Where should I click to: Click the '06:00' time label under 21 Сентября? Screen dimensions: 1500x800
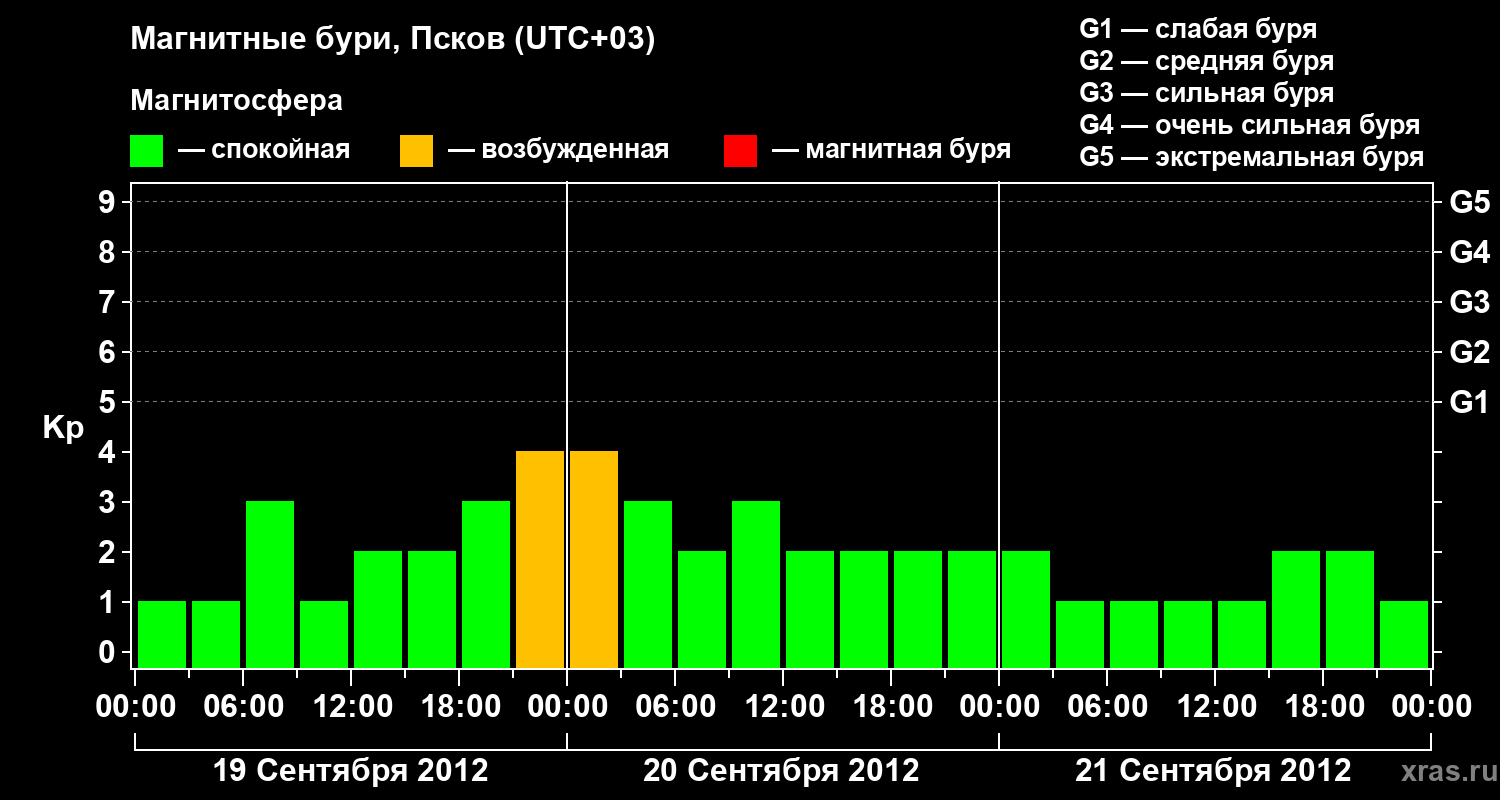click(x=1108, y=707)
